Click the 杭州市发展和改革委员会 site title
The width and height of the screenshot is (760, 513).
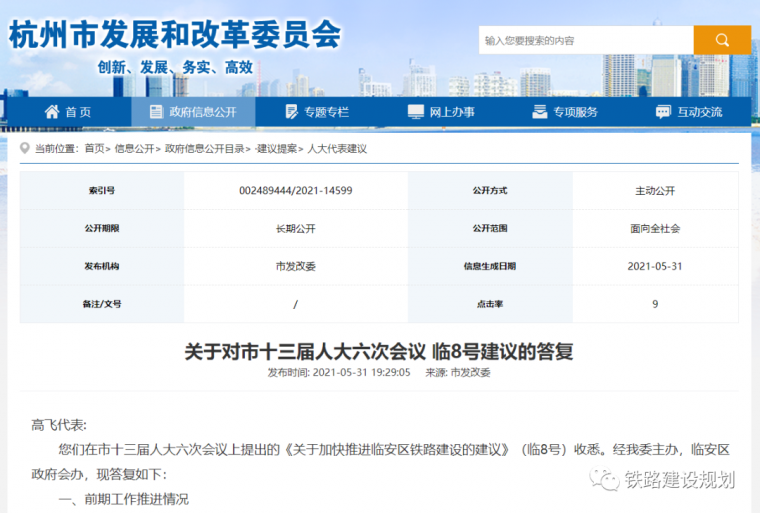coord(174,35)
